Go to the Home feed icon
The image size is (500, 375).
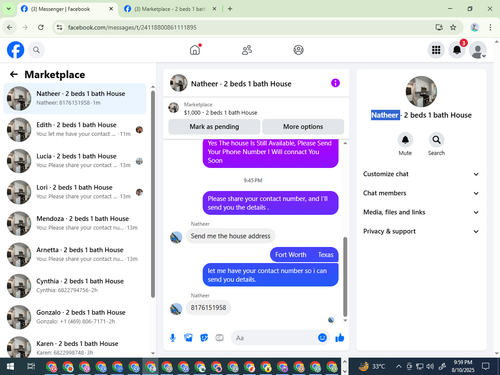click(x=195, y=50)
